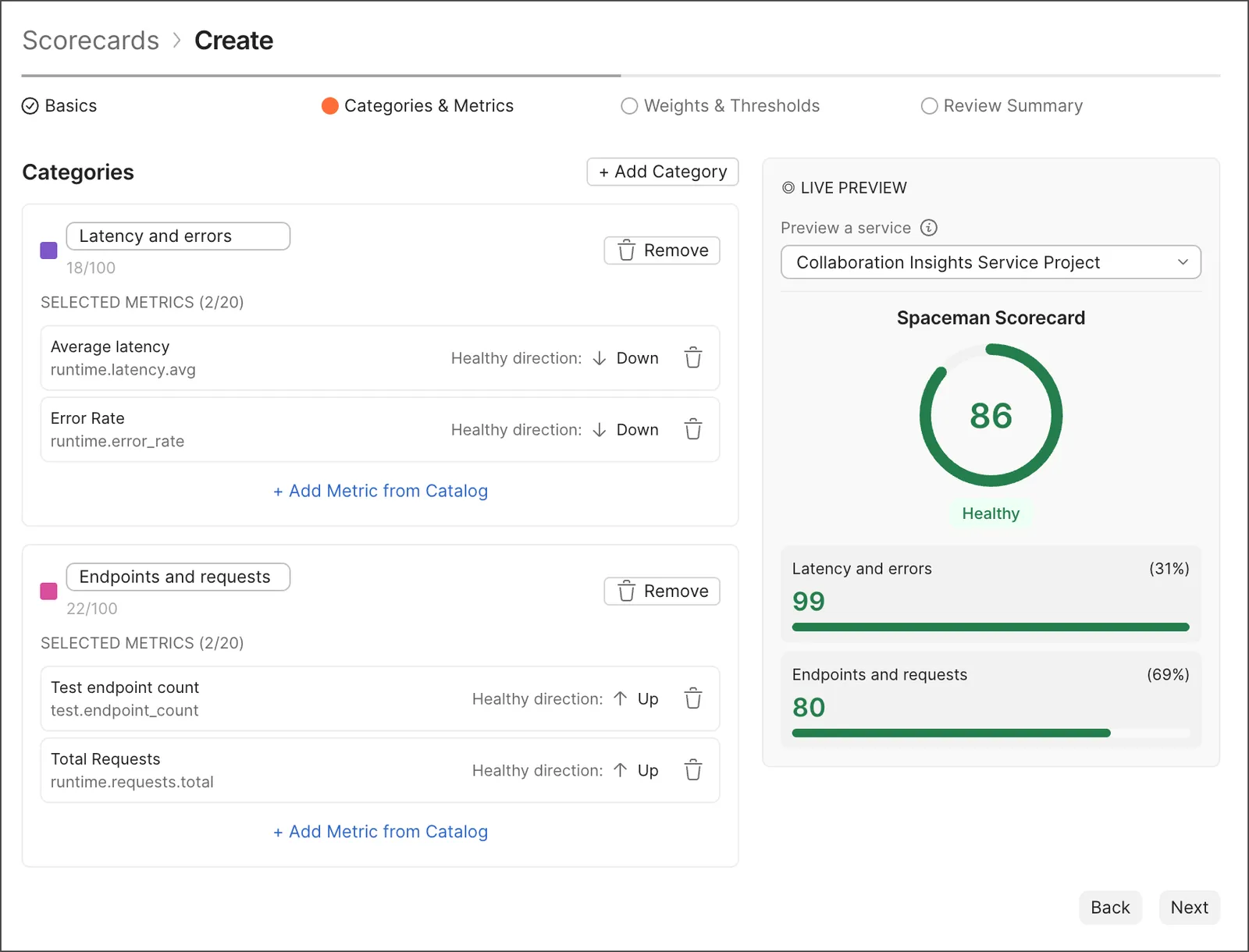Image resolution: width=1249 pixels, height=952 pixels.
Task: Click the info icon beside Preview a service
Action: pos(928,228)
